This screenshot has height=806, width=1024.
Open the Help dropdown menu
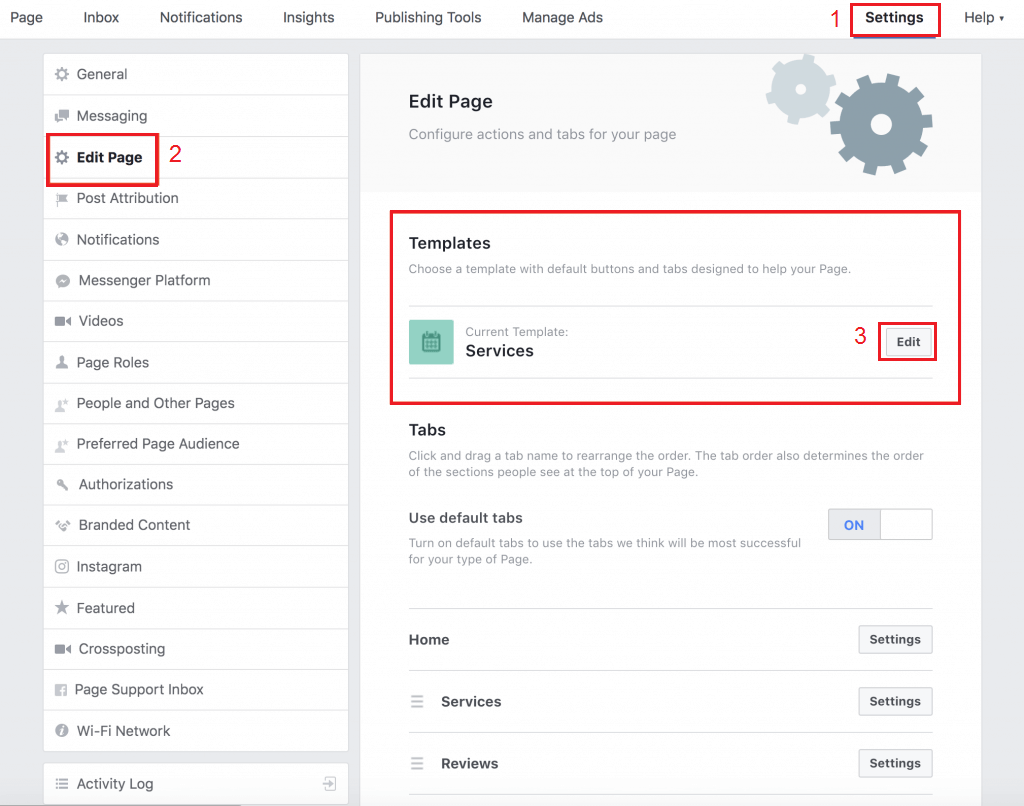tap(984, 17)
